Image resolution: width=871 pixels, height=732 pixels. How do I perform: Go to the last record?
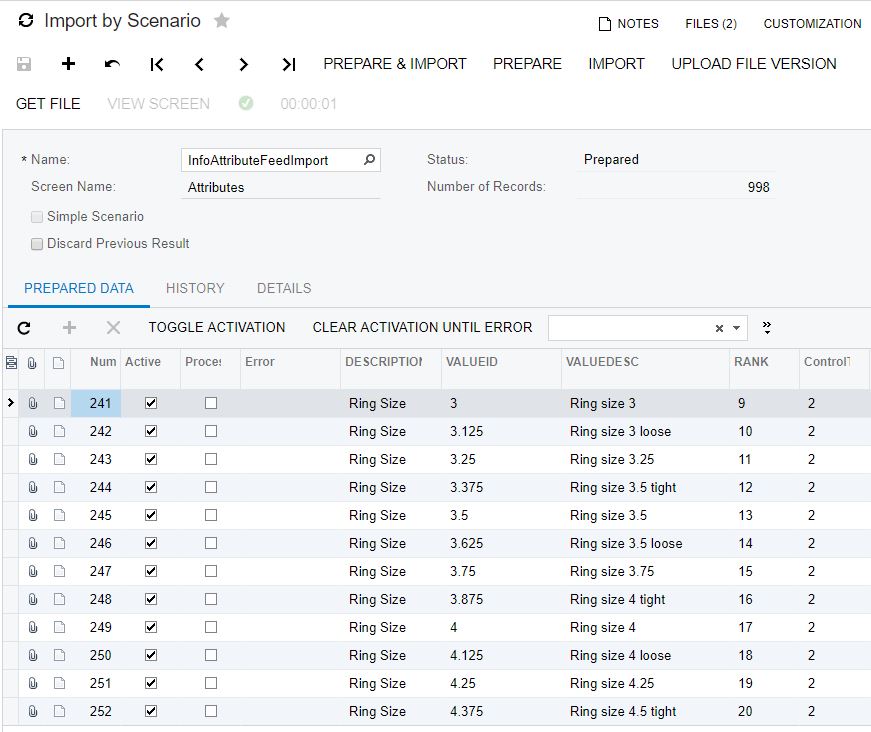point(288,64)
